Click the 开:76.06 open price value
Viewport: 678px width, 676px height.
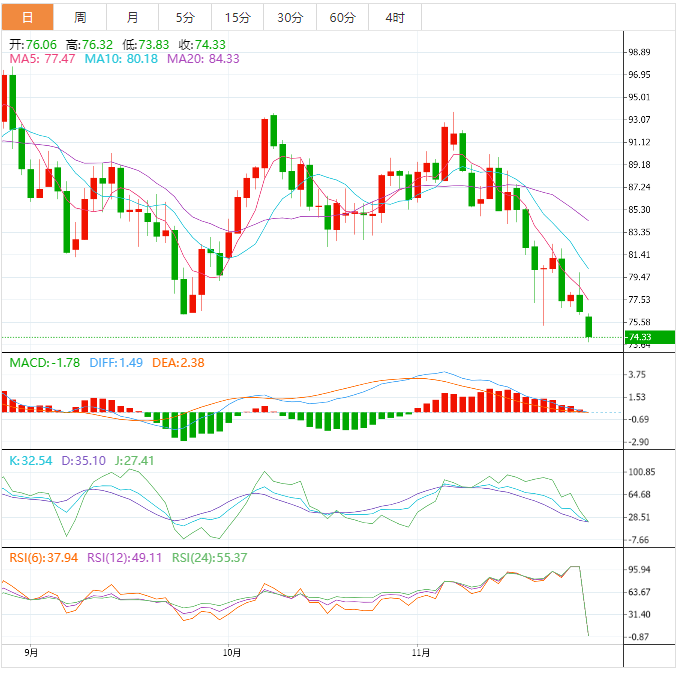pos(33,45)
